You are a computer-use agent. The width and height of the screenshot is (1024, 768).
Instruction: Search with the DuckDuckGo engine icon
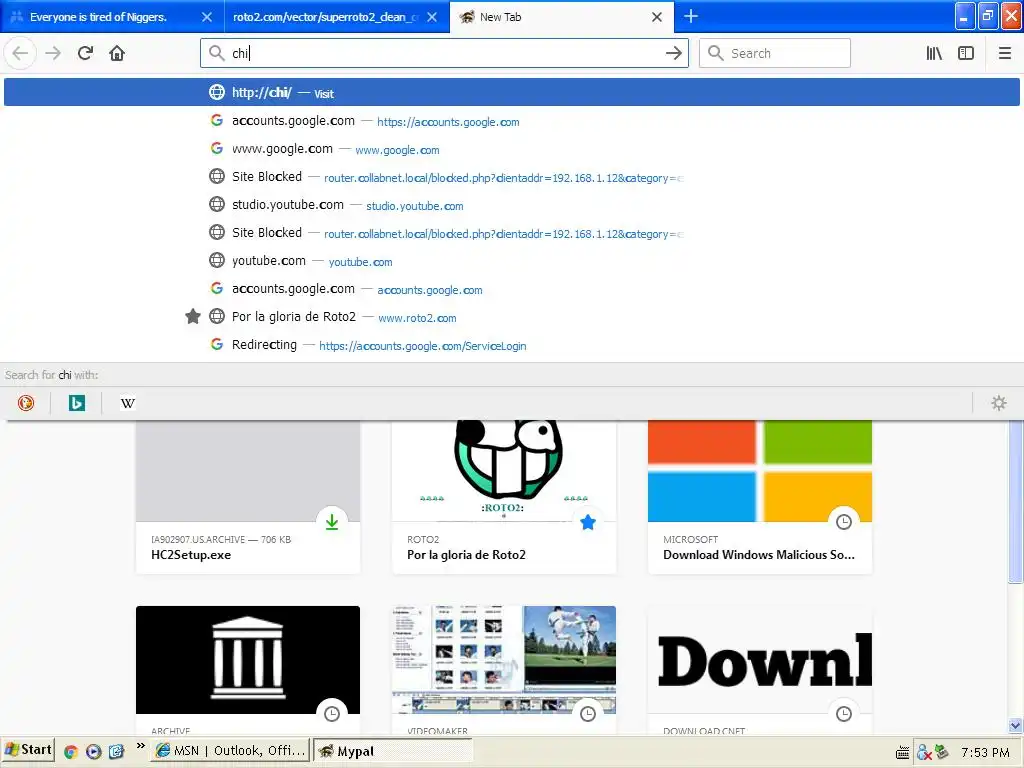point(26,403)
